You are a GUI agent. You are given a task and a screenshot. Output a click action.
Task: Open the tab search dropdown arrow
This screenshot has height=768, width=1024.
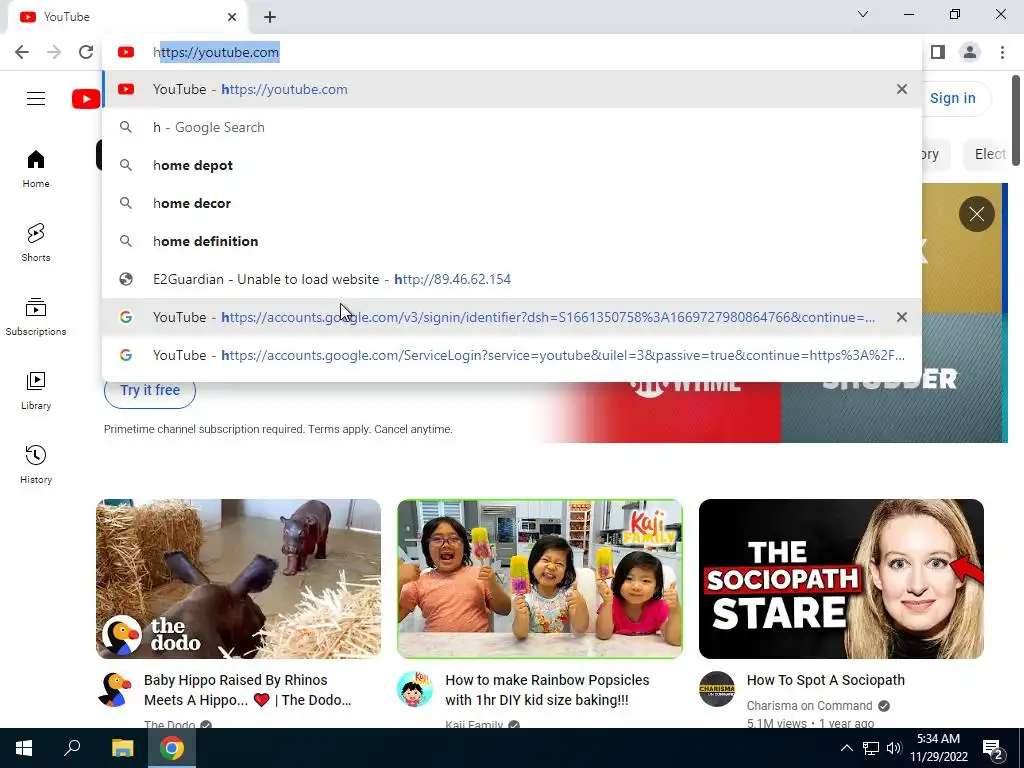point(863,14)
